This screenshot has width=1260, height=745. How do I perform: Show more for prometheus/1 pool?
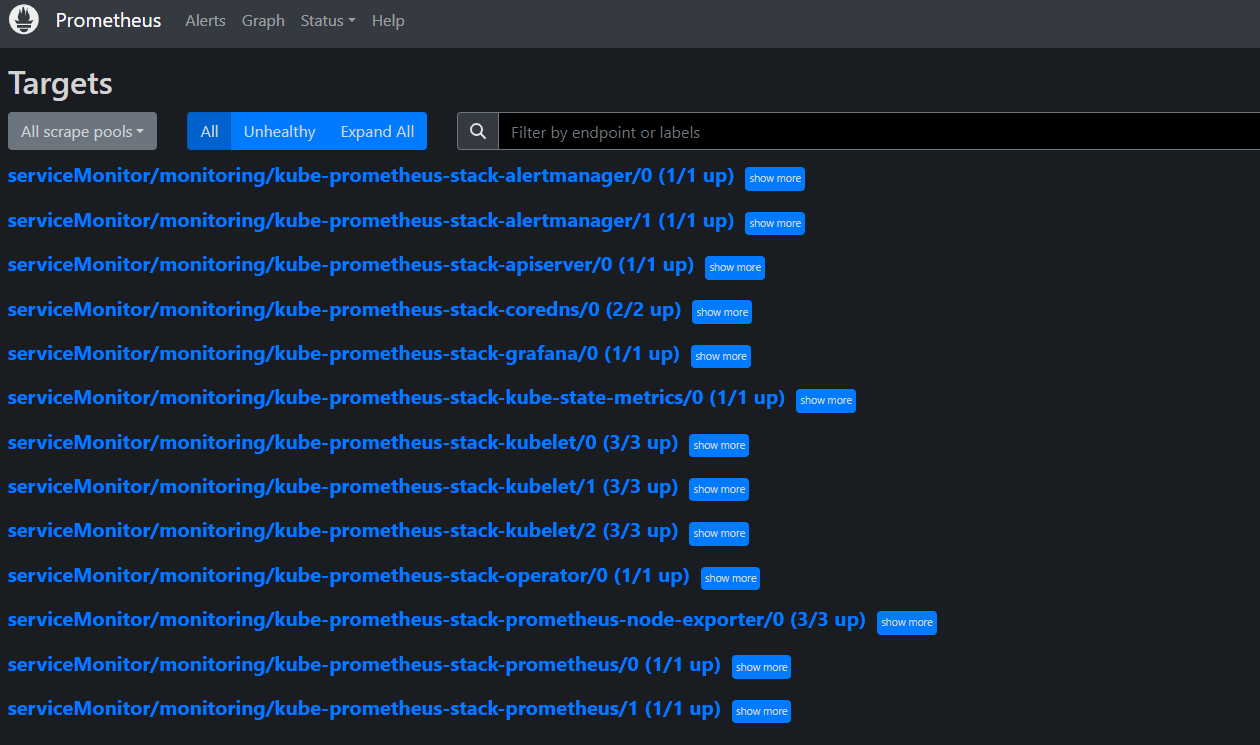(x=762, y=712)
